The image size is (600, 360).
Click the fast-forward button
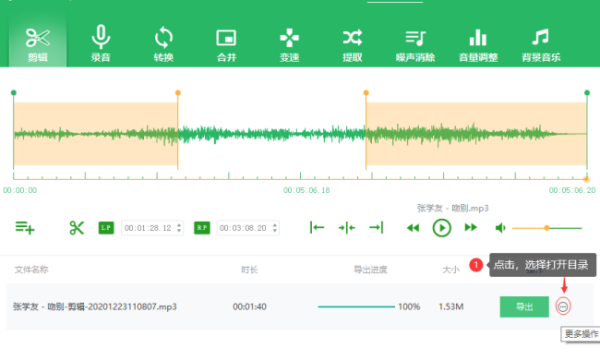[x=471, y=228]
